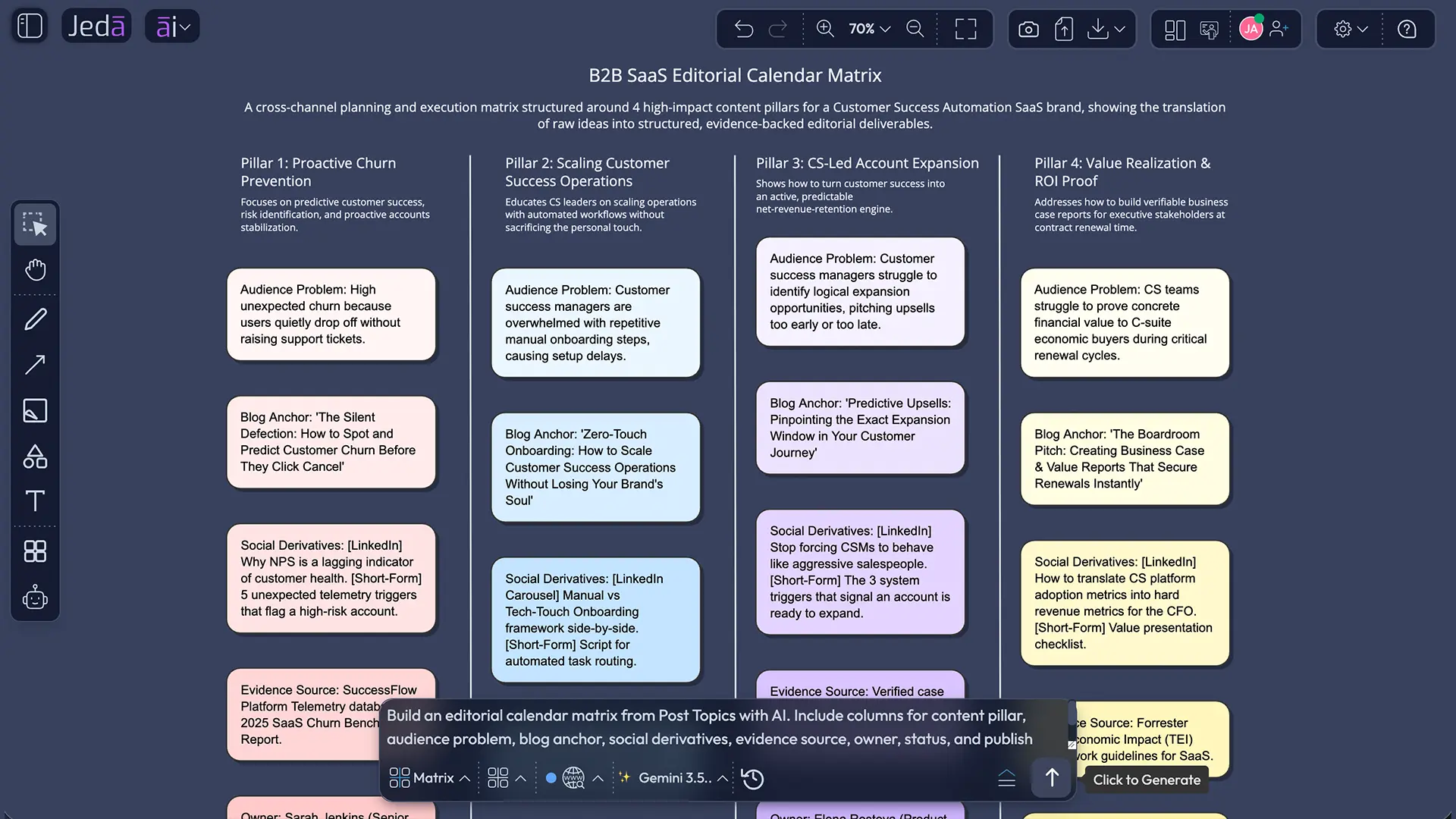Open the prompt history clock icon
This screenshot has height=819, width=1456.
click(752, 779)
